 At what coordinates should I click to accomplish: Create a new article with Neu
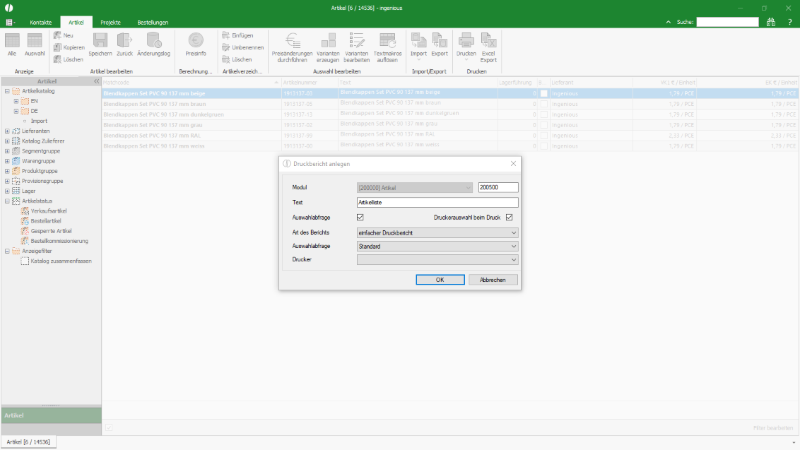(64, 35)
